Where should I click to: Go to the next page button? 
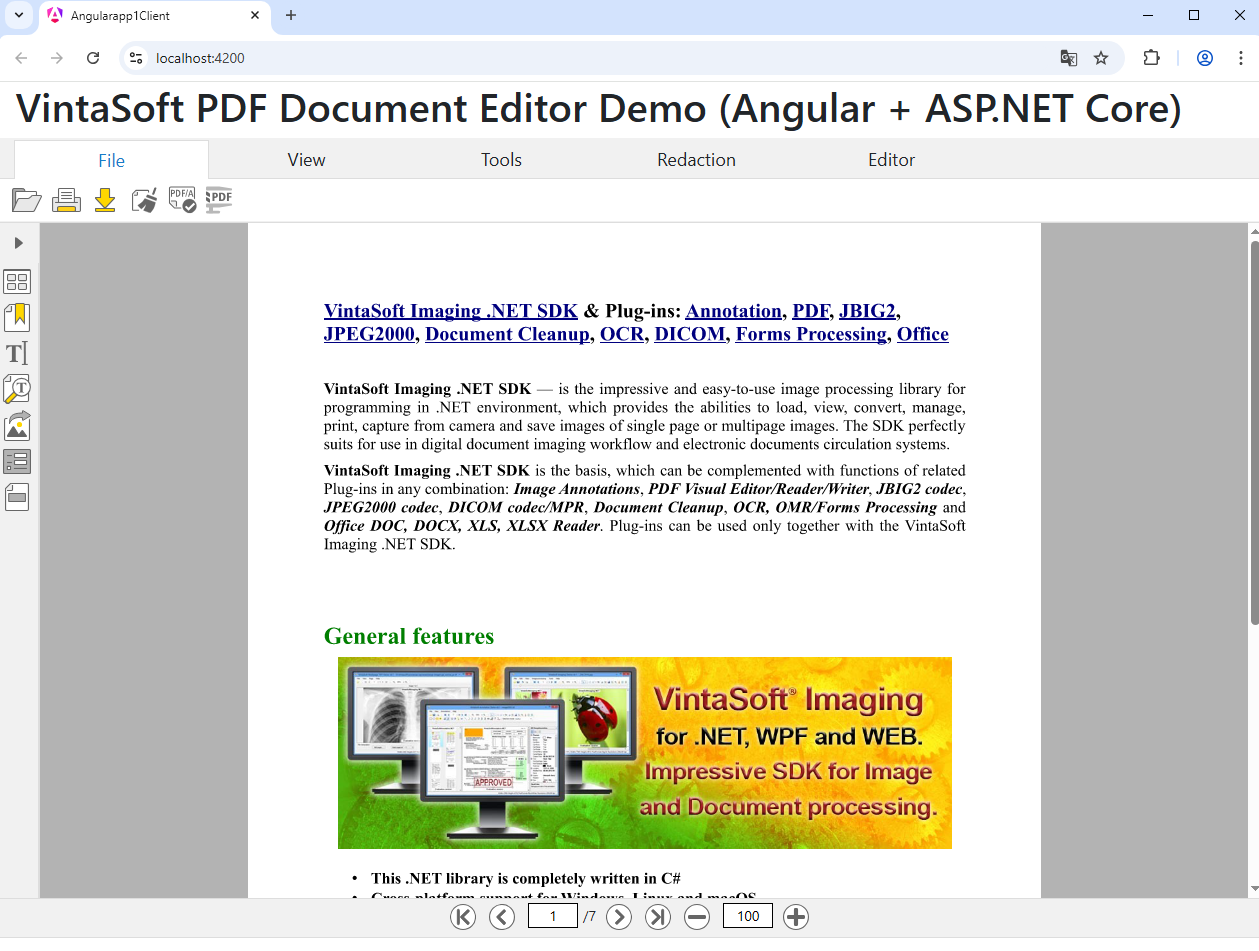coord(619,916)
